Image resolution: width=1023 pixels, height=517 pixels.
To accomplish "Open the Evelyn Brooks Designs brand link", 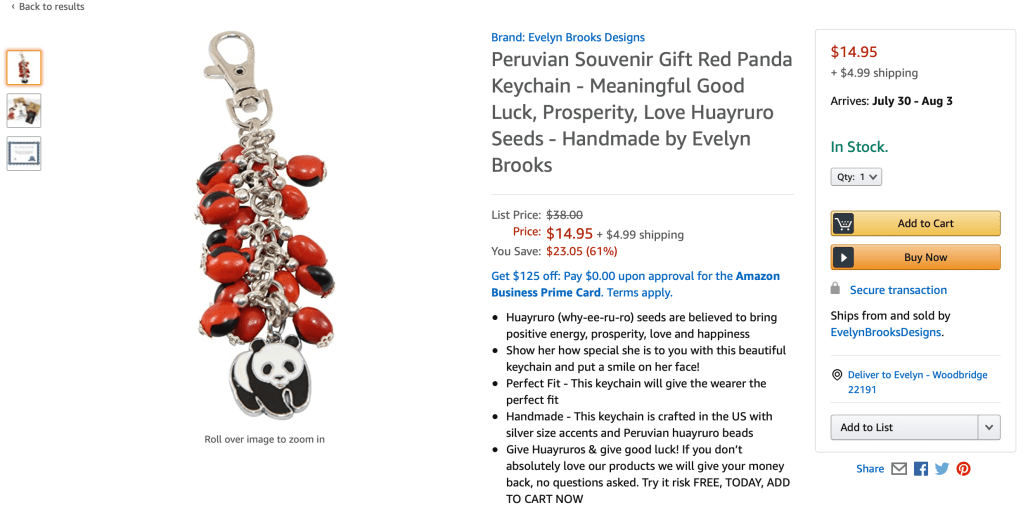I will tap(568, 38).
